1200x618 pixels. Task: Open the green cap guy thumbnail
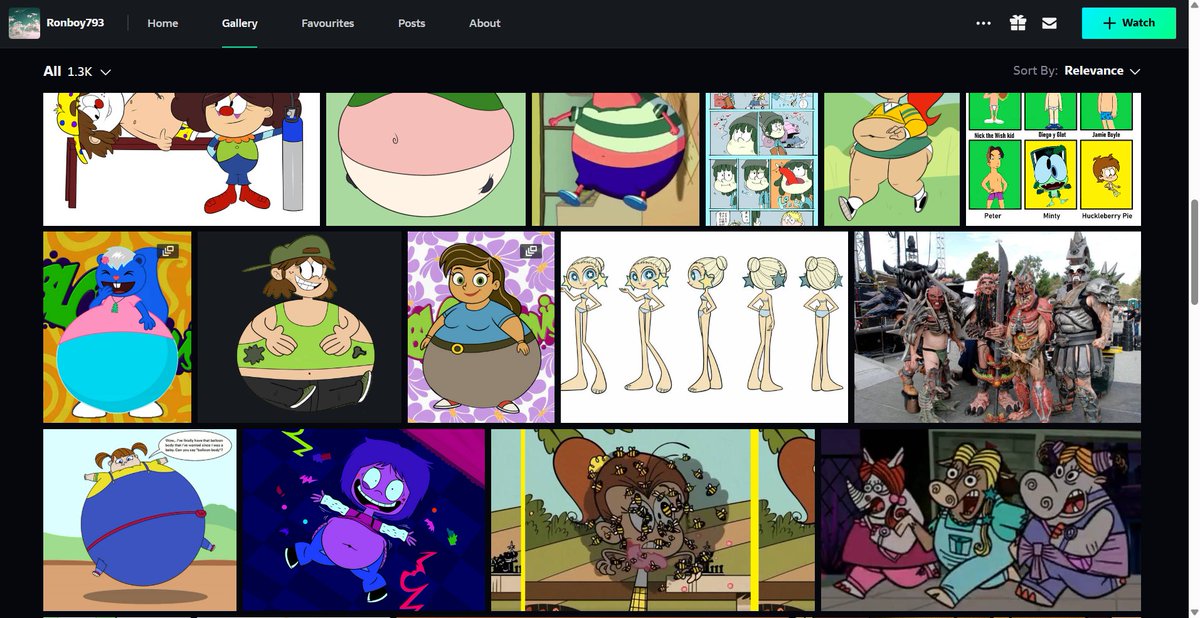[x=300, y=327]
